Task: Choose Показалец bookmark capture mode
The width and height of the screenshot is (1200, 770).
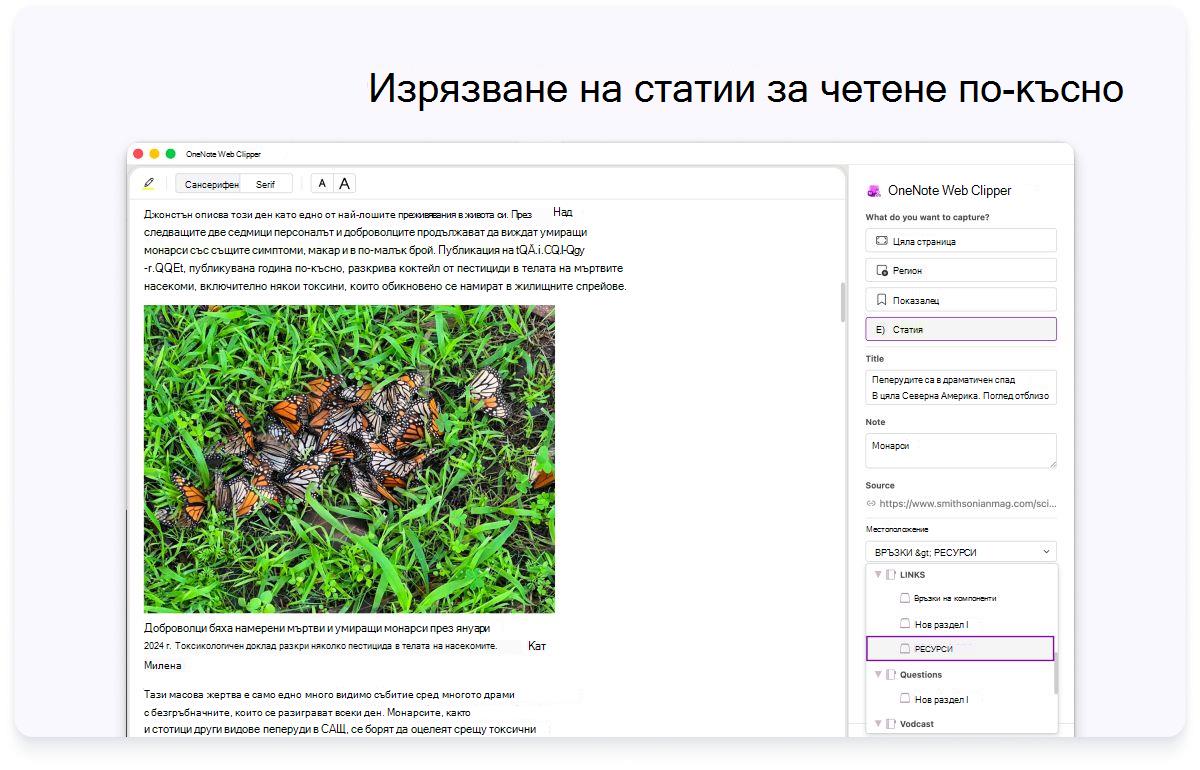Action: point(961,299)
